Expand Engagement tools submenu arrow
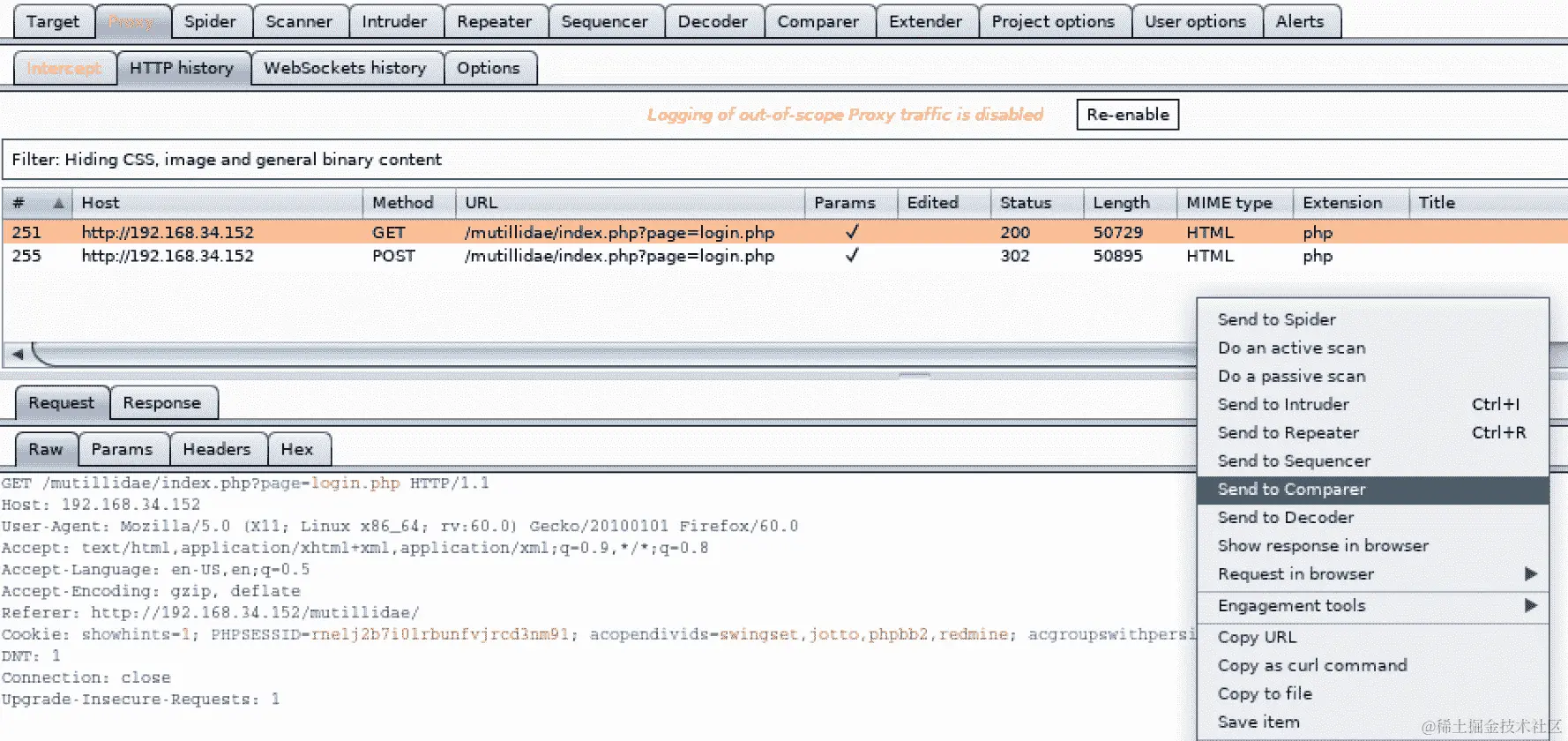The image size is (1568, 741). click(x=1531, y=606)
